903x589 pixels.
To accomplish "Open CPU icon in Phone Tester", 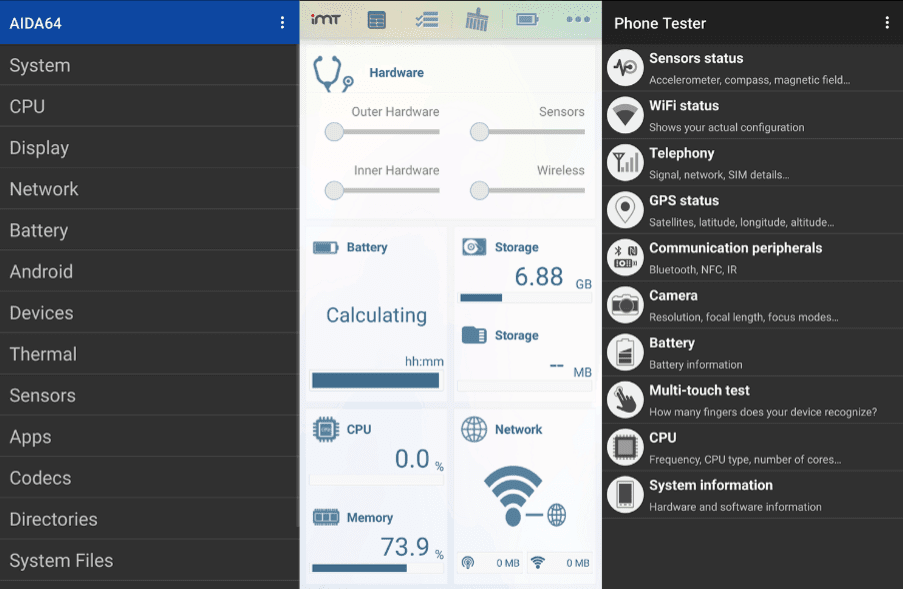I will tap(625, 447).
